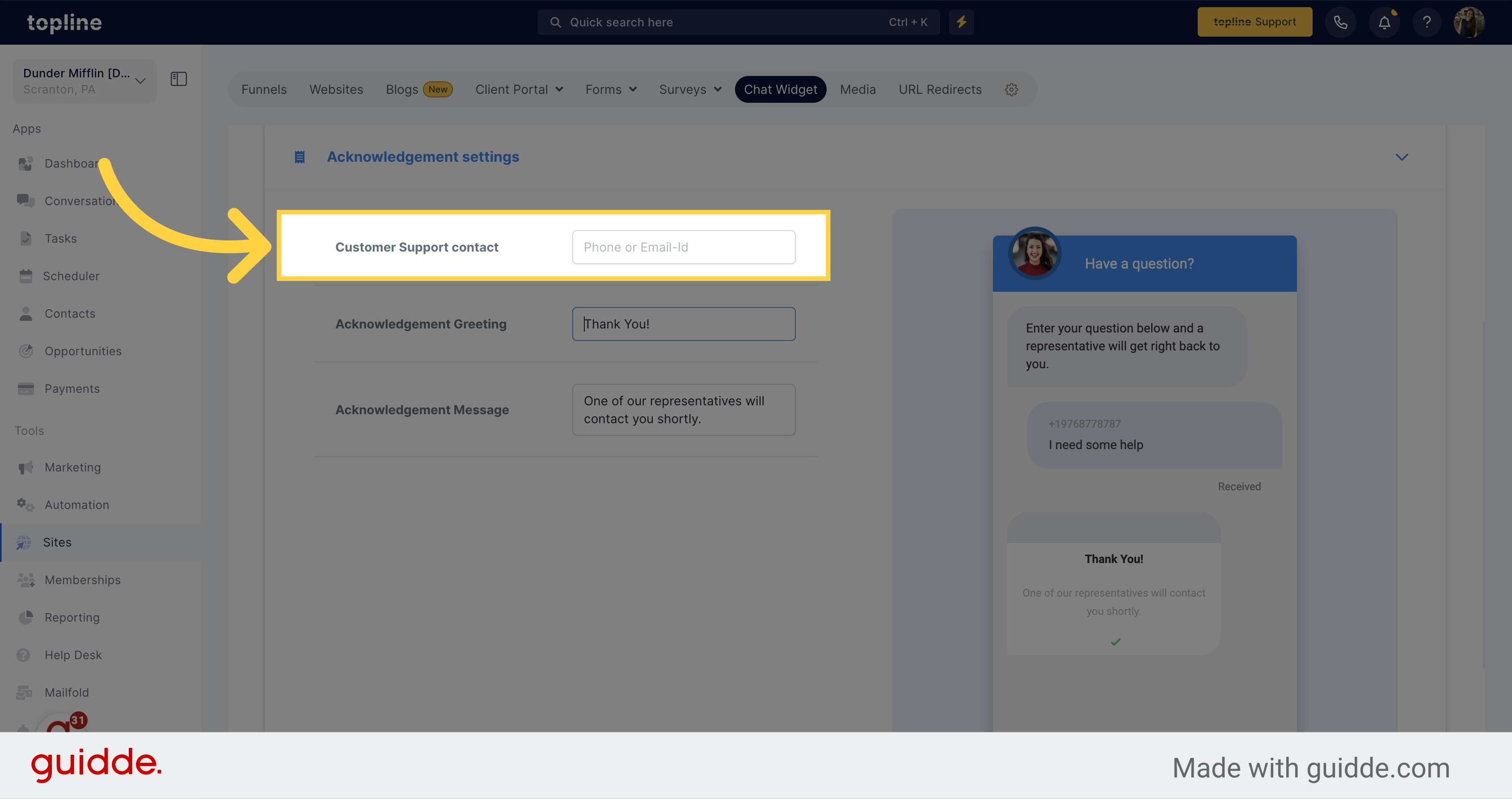This screenshot has width=1512, height=799.
Task: Click the Reporting sidebar icon
Action: click(x=25, y=617)
